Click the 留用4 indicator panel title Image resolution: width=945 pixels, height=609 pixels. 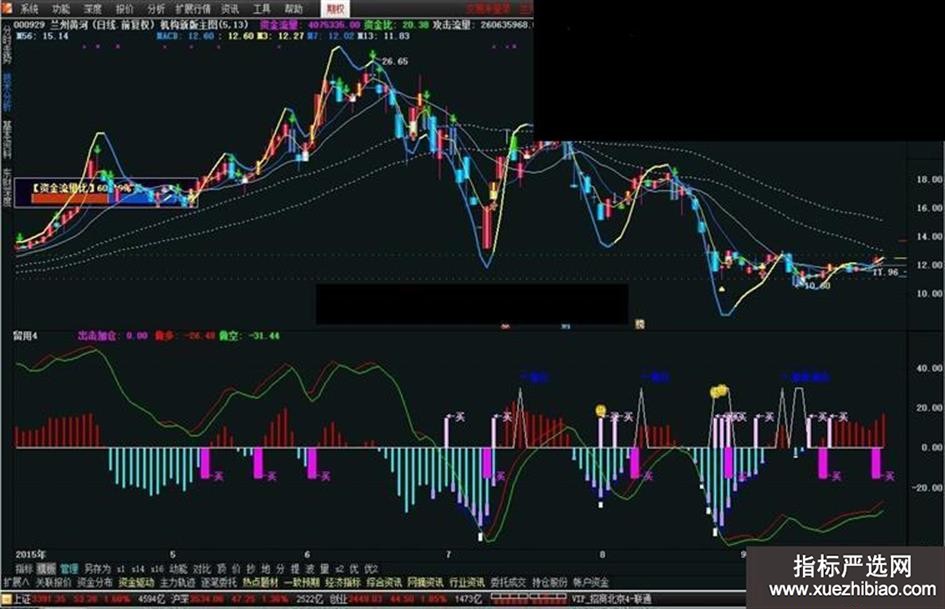click(25, 335)
